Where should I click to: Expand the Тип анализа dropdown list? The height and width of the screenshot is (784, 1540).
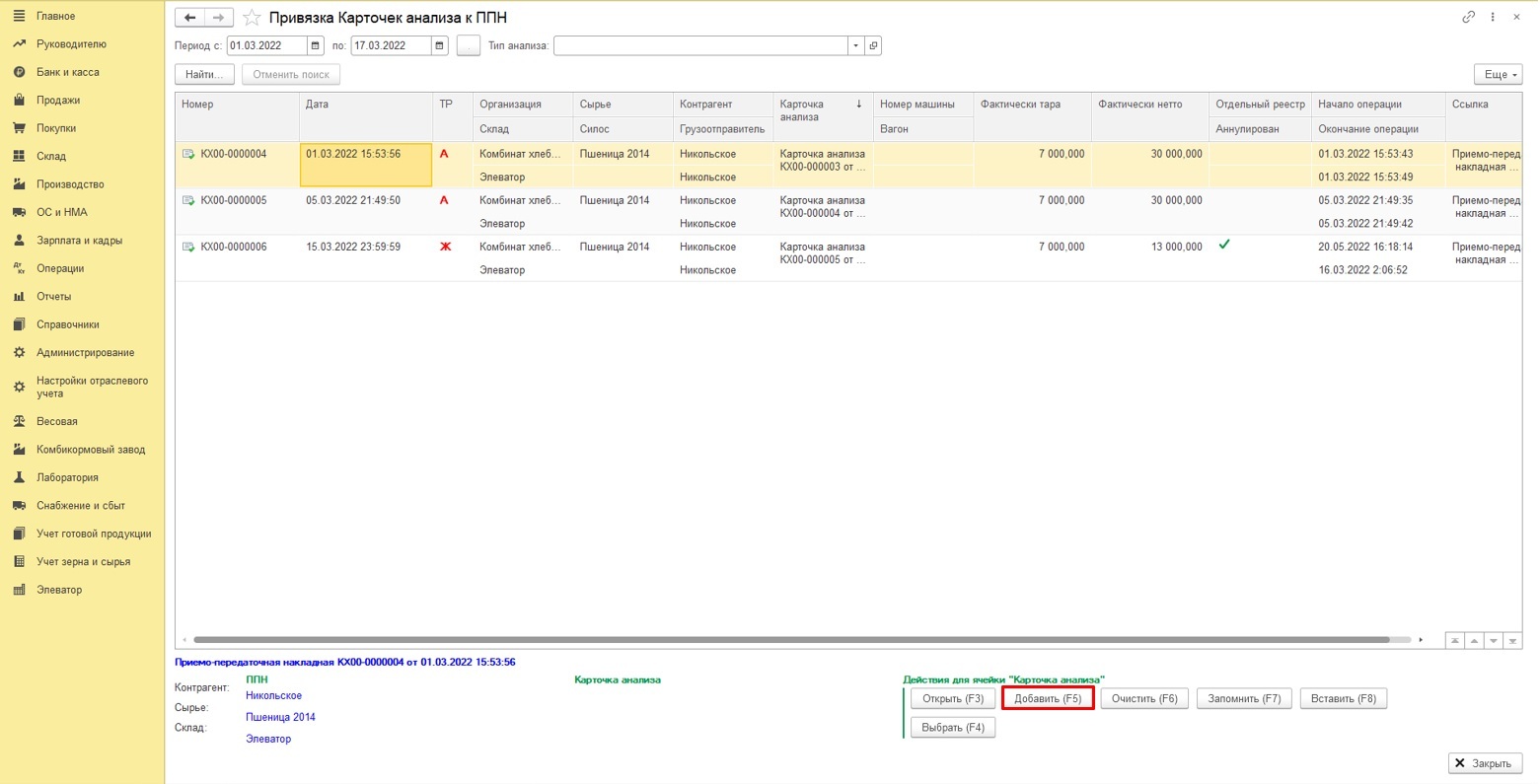(855, 45)
